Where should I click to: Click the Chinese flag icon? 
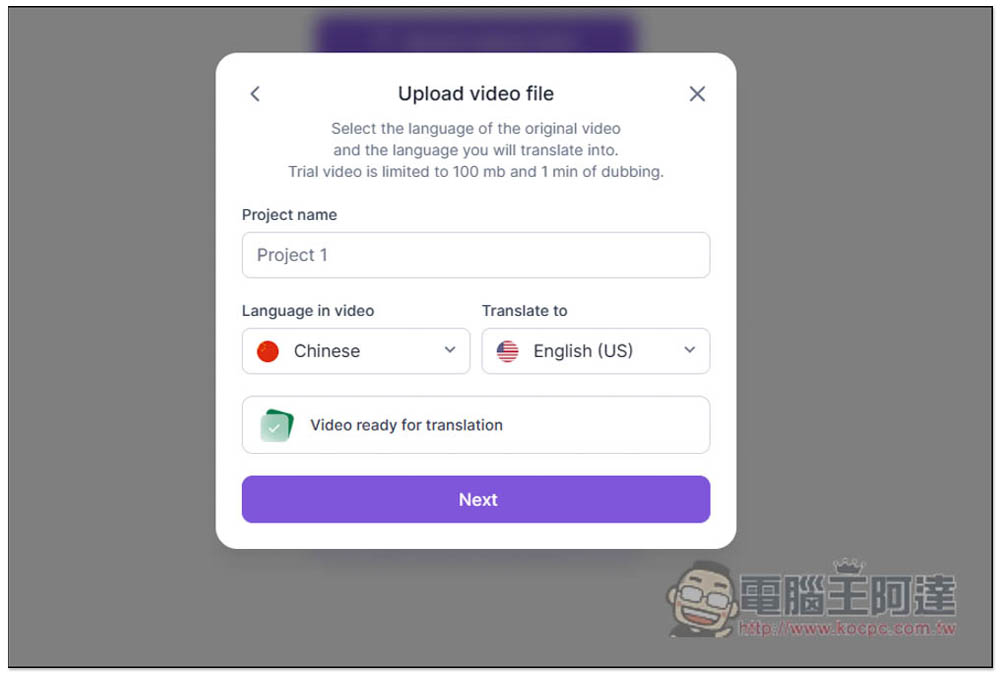click(268, 351)
